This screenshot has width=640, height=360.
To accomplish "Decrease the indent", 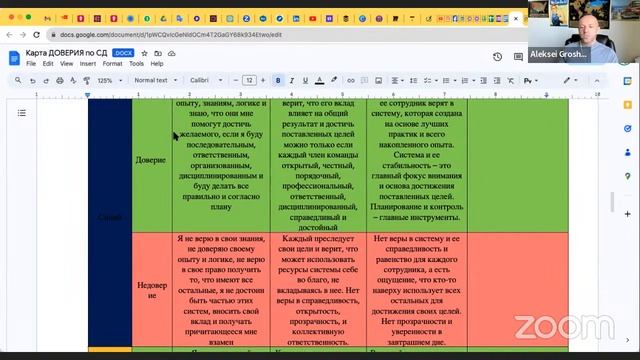I will [x=483, y=81].
